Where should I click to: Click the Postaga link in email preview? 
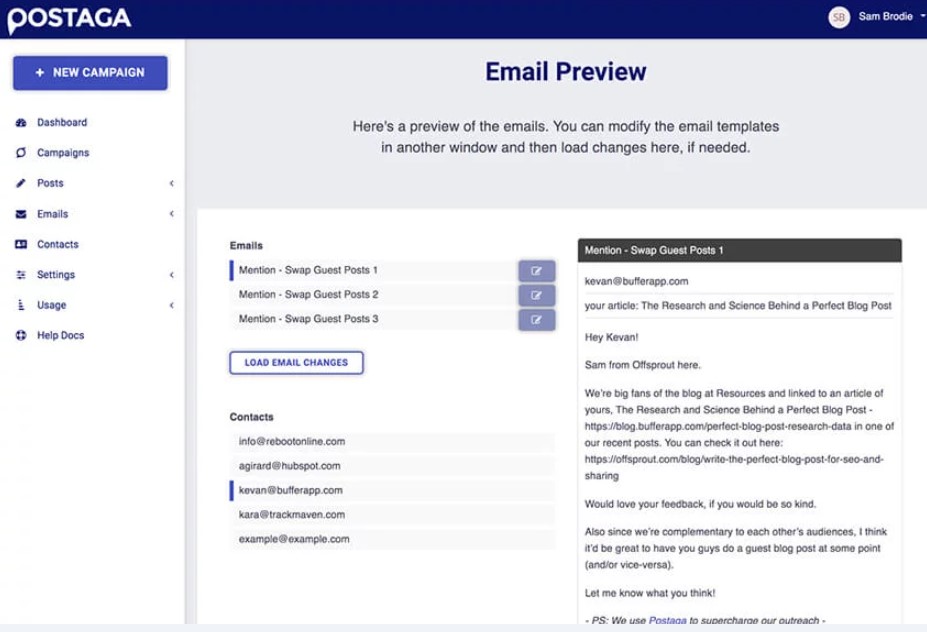[667, 620]
